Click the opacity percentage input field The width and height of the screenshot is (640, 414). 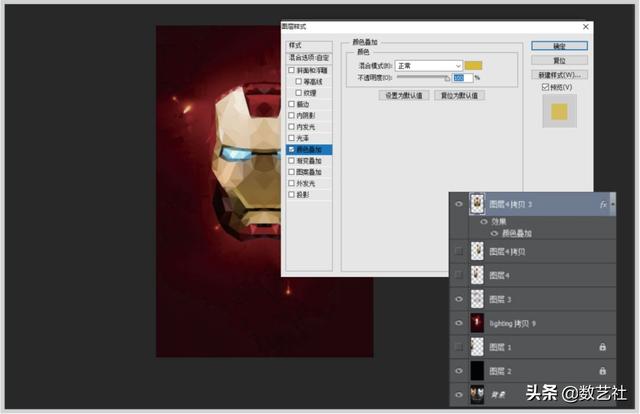point(462,78)
